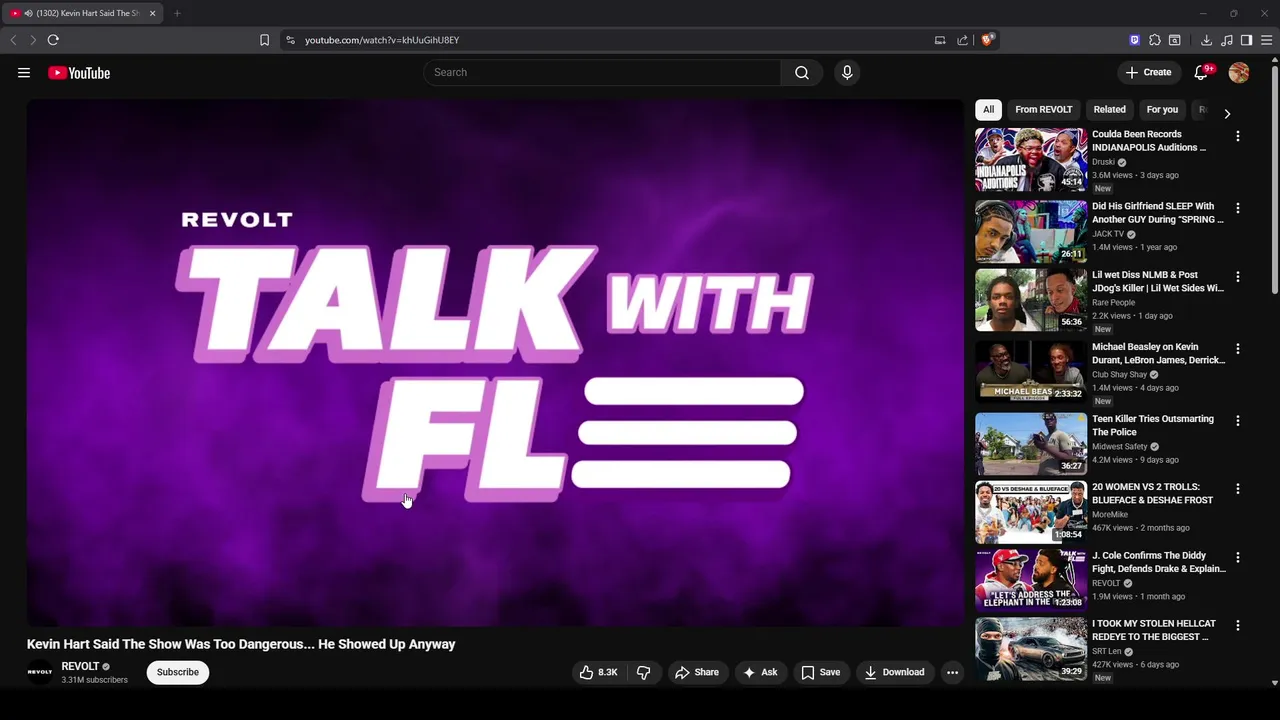
Task: Go to YouTube home via logo
Action: (79, 72)
